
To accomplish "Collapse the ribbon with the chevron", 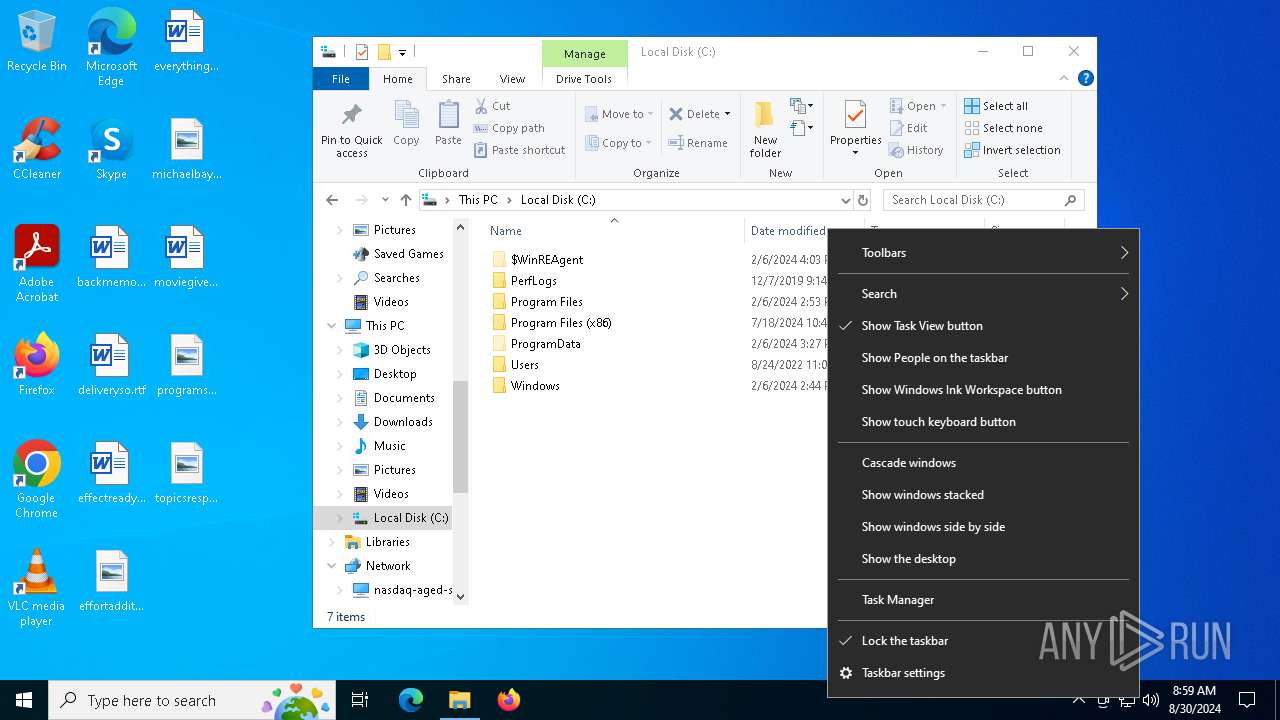I will [1064, 78].
